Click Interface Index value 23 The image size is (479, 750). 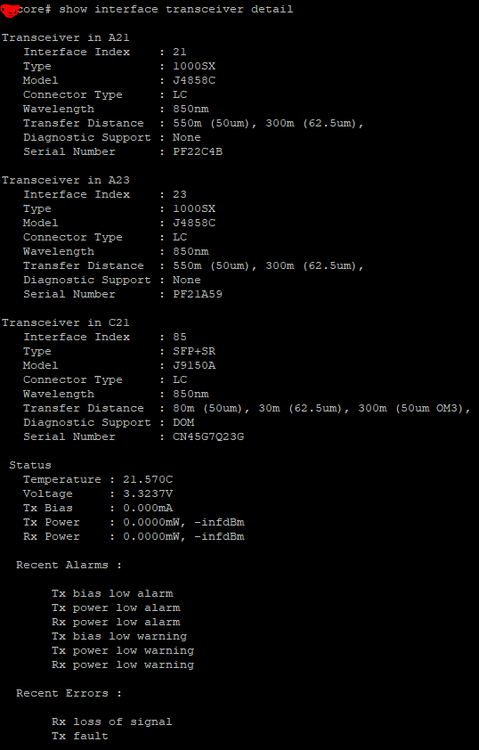pos(180,195)
